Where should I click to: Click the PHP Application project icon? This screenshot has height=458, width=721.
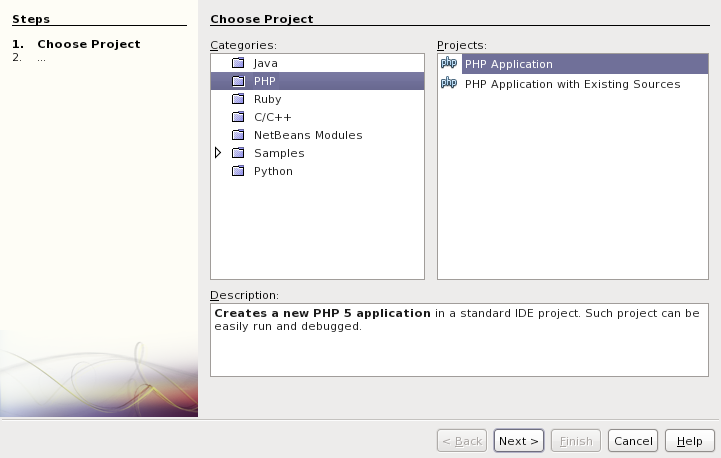point(449,64)
